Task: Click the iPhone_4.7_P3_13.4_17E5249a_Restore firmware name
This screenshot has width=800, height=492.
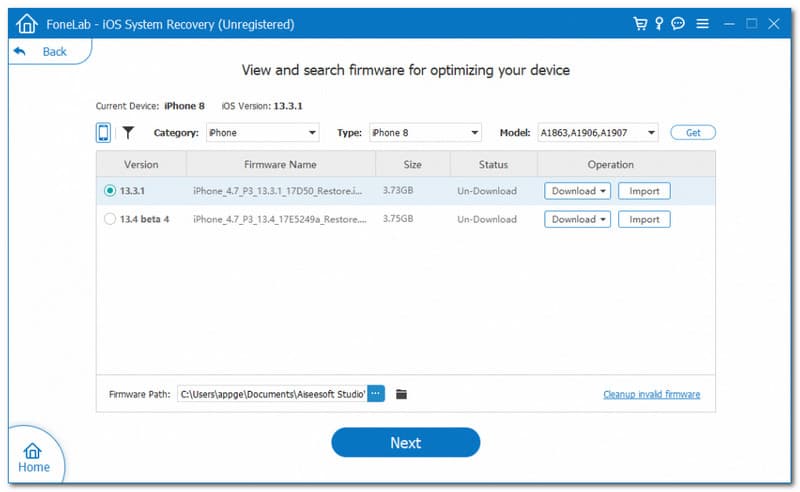Action: 280,219
